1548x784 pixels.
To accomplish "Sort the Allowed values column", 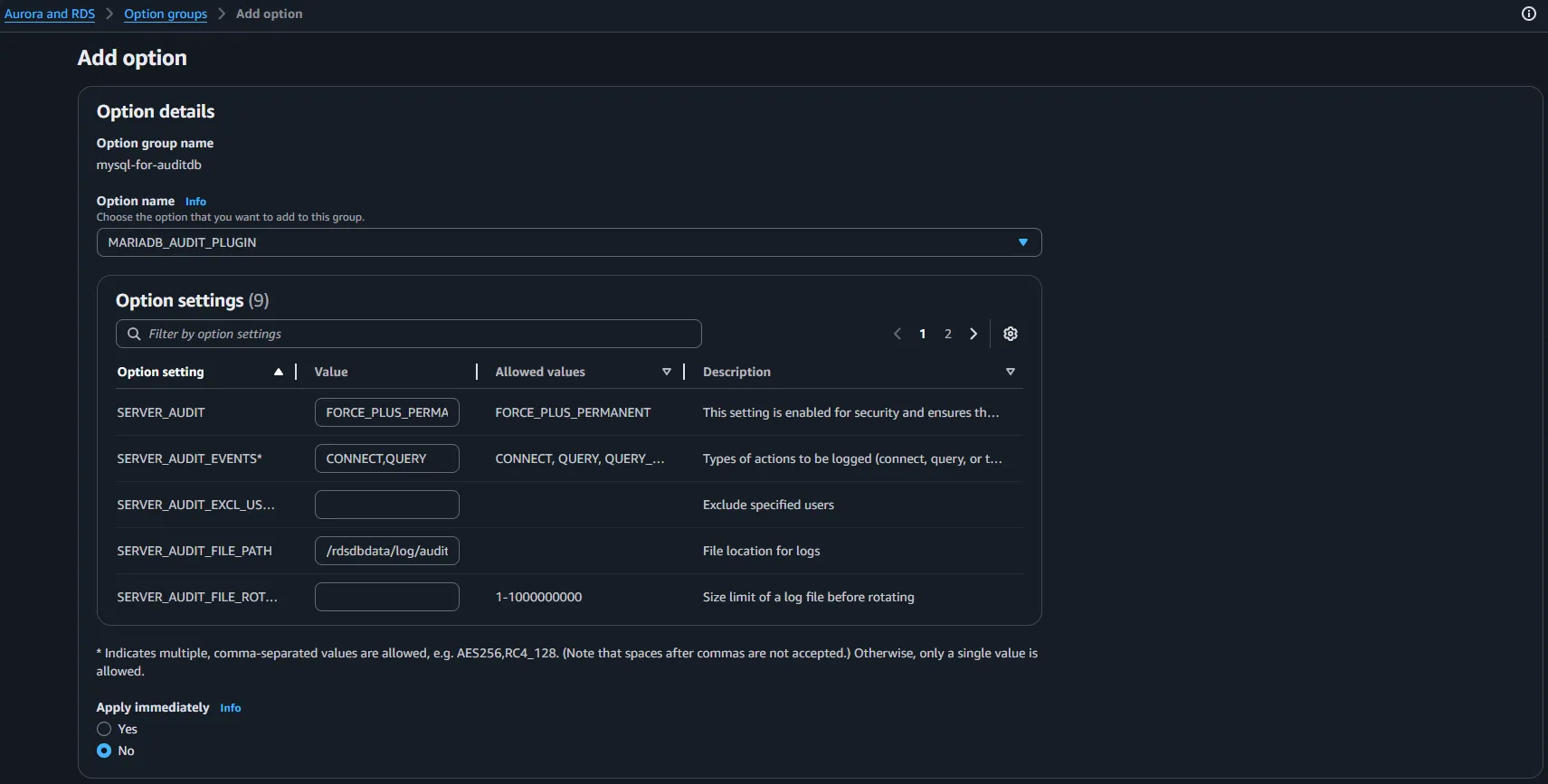I will [667, 372].
